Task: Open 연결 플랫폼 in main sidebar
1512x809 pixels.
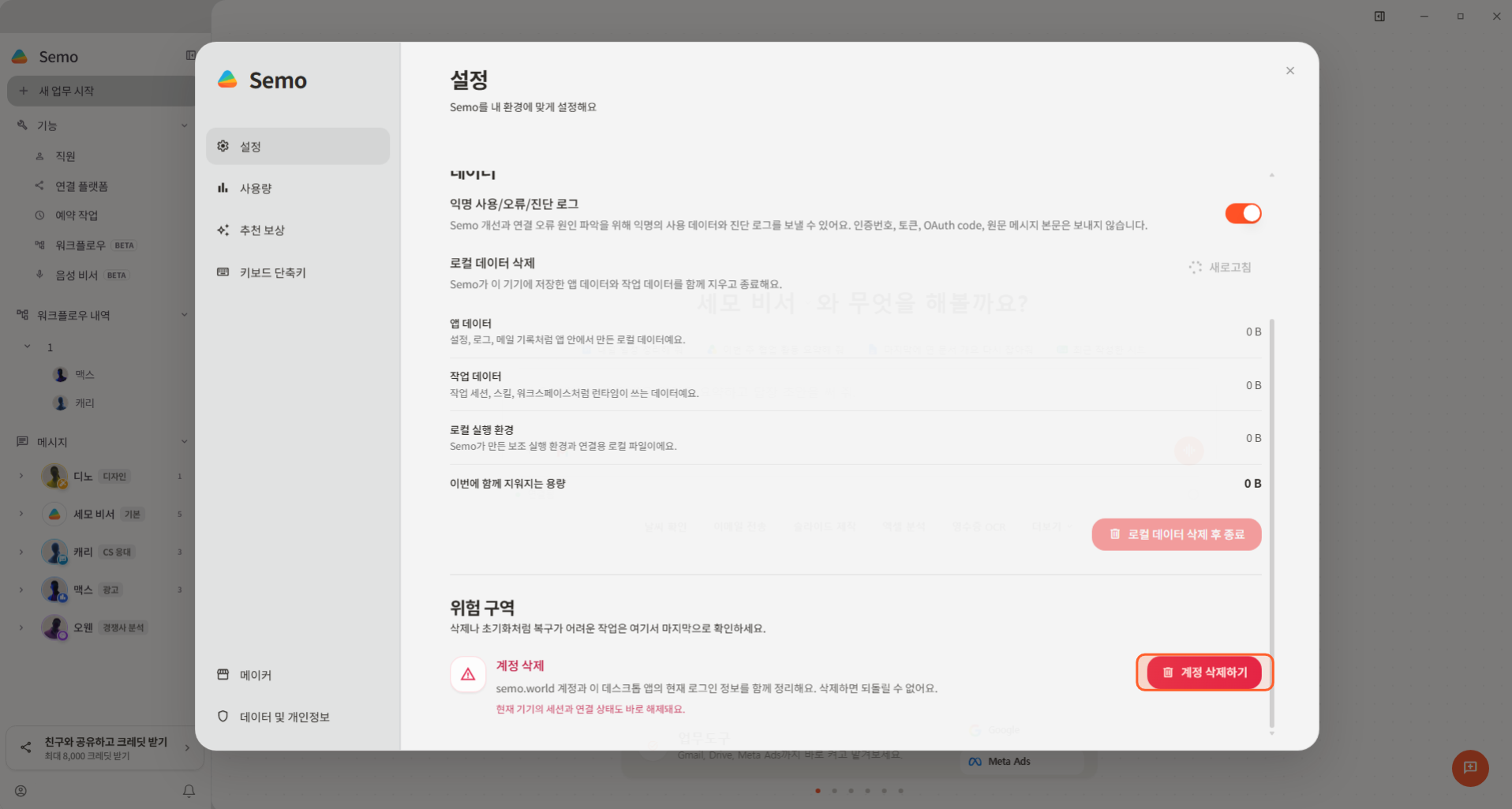Action: [x=81, y=186]
